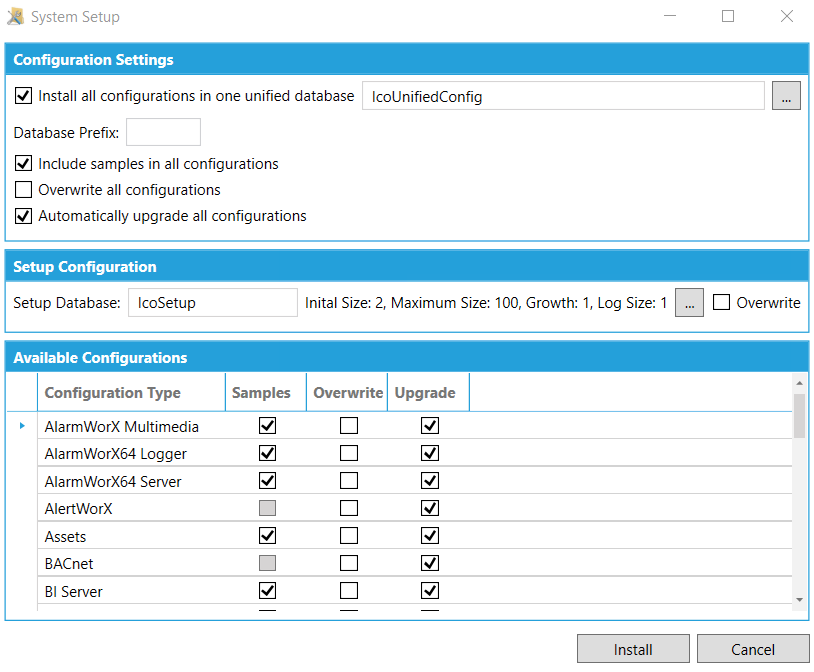814x672 pixels.
Task: Check the Setup Database Overwrite checkbox
Action: (x=721, y=302)
